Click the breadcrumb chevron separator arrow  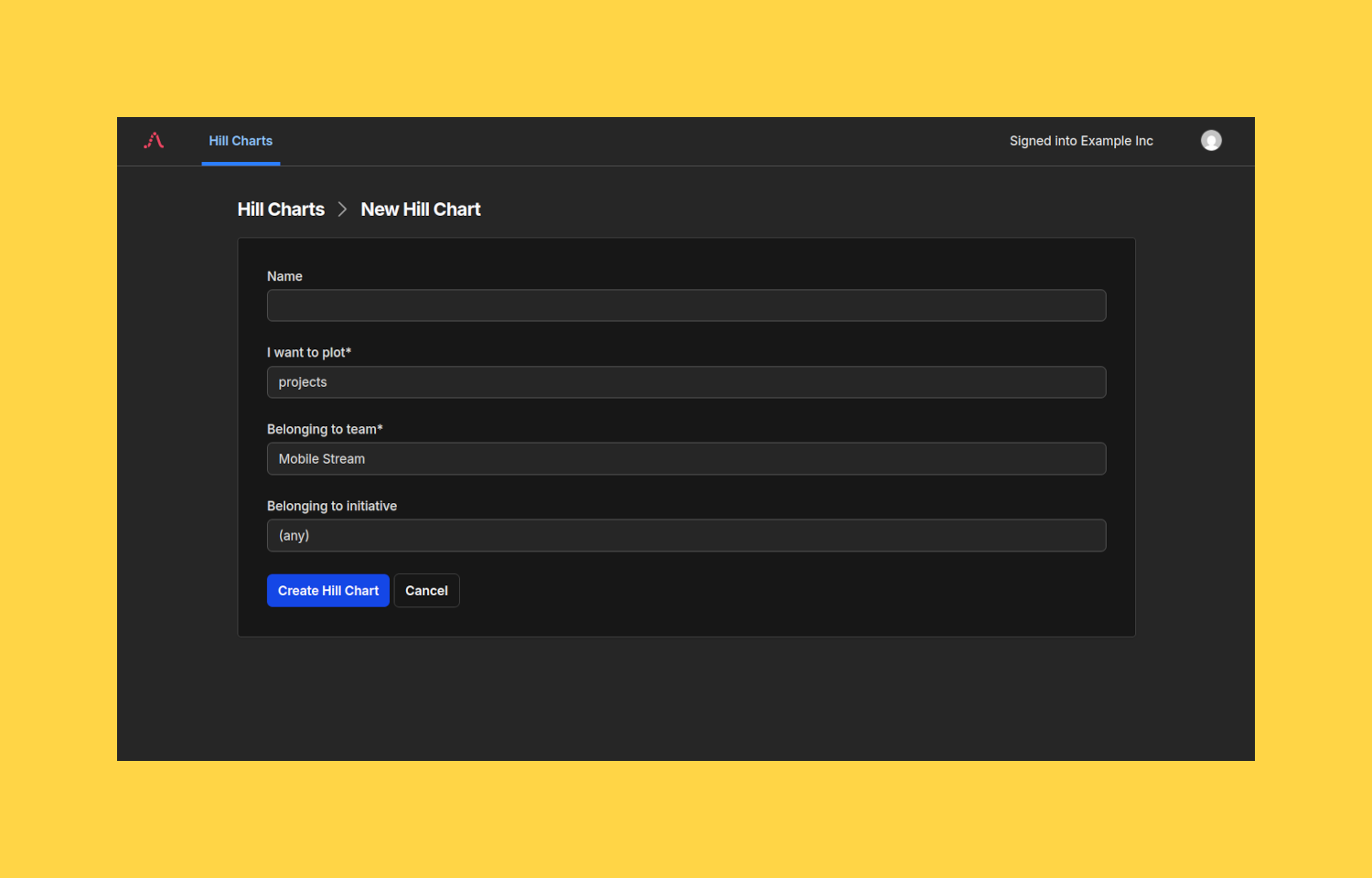(342, 209)
